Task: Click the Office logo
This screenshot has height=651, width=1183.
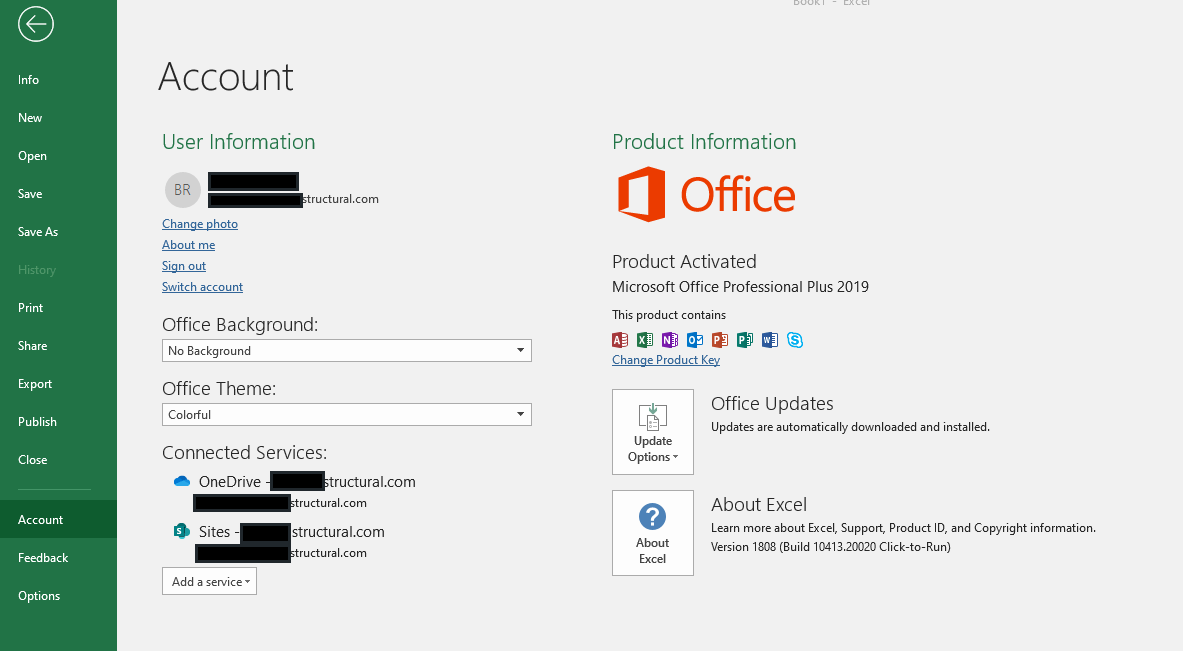Action: click(706, 194)
